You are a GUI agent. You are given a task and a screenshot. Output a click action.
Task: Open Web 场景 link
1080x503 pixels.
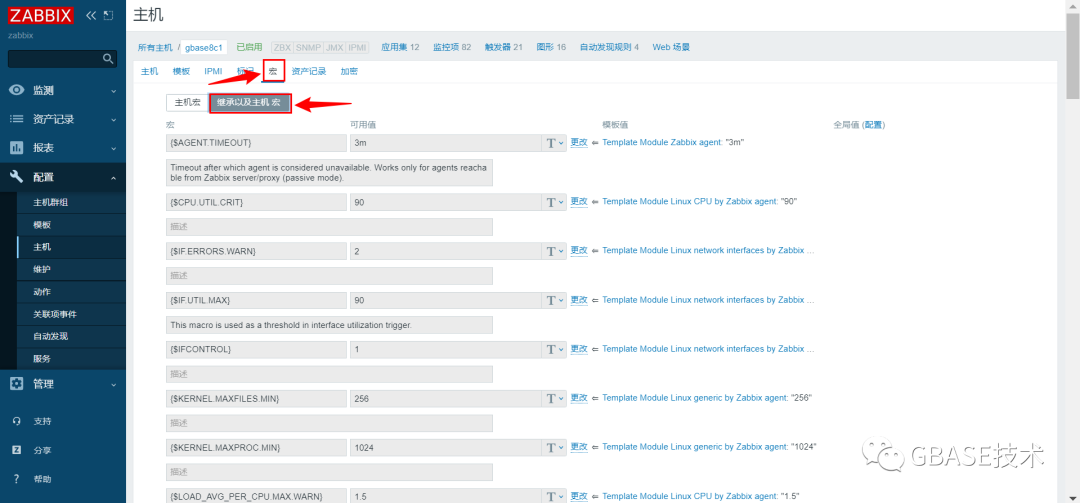[x=672, y=48]
